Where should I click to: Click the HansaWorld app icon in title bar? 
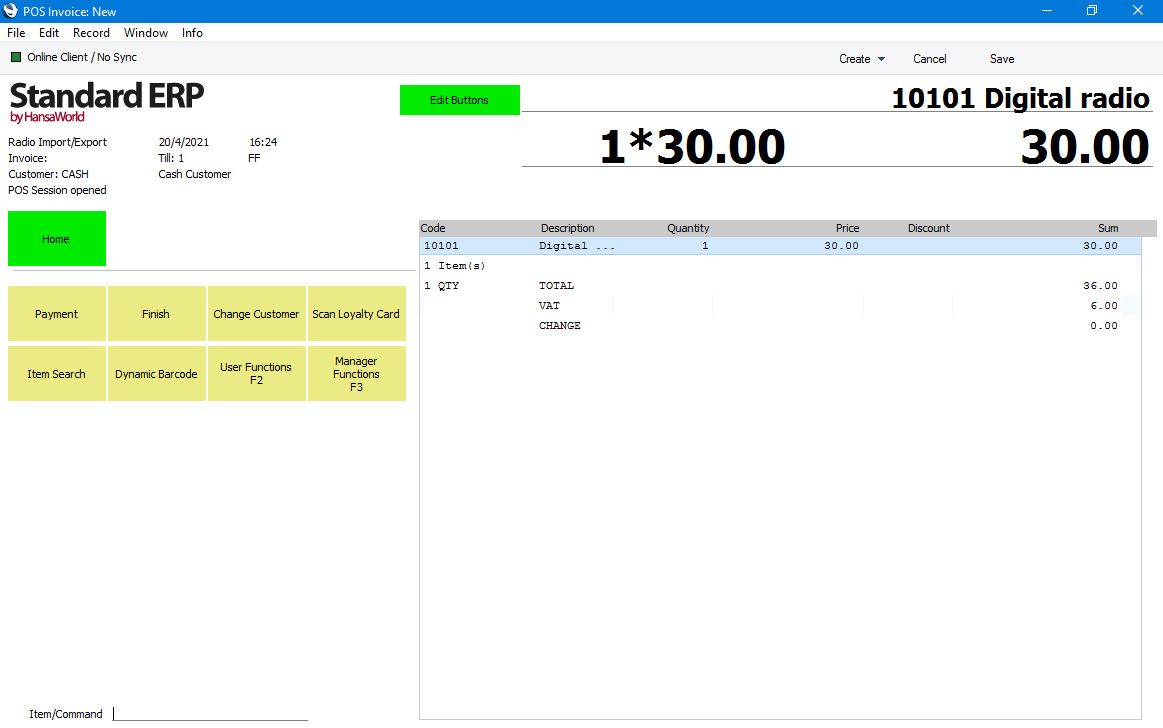tap(10, 10)
